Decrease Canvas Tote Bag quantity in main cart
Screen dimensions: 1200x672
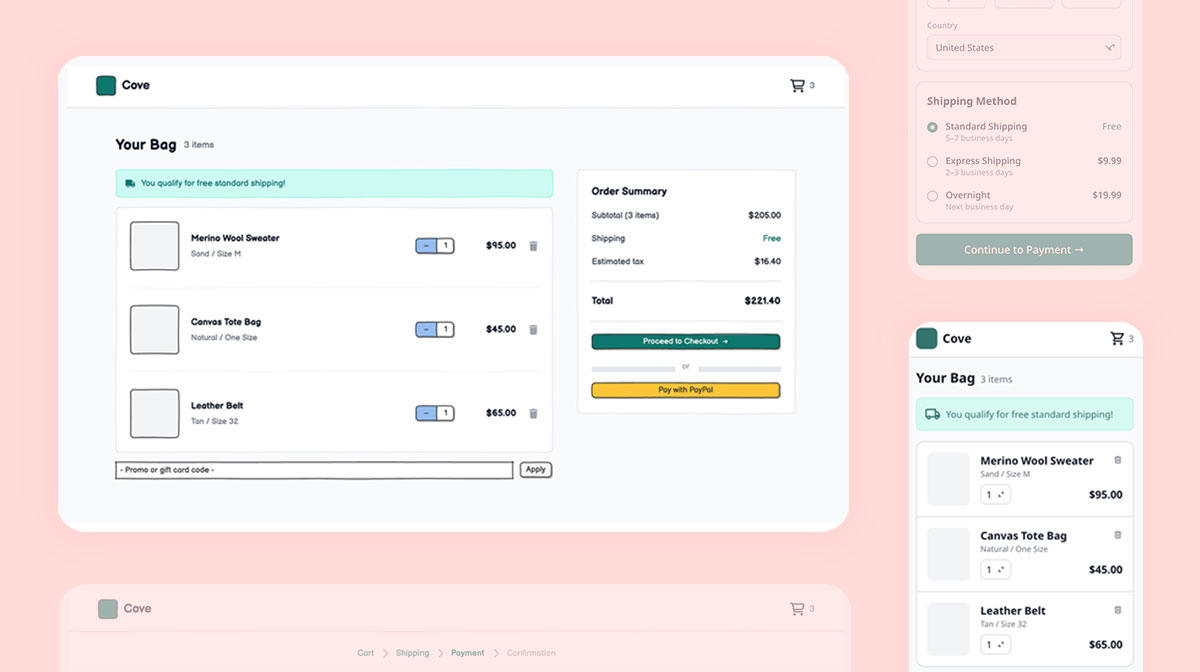coord(426,330)
